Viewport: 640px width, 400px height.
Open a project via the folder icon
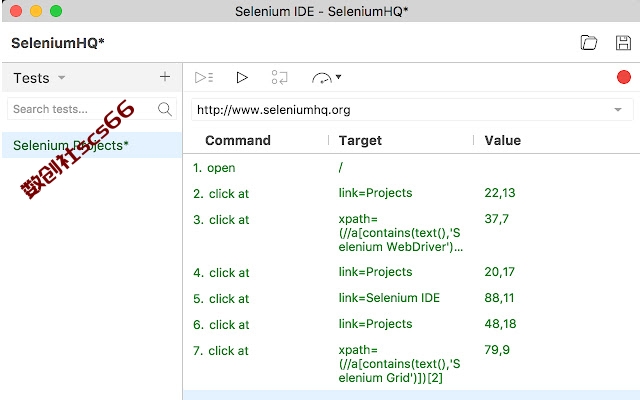point(589,42)
